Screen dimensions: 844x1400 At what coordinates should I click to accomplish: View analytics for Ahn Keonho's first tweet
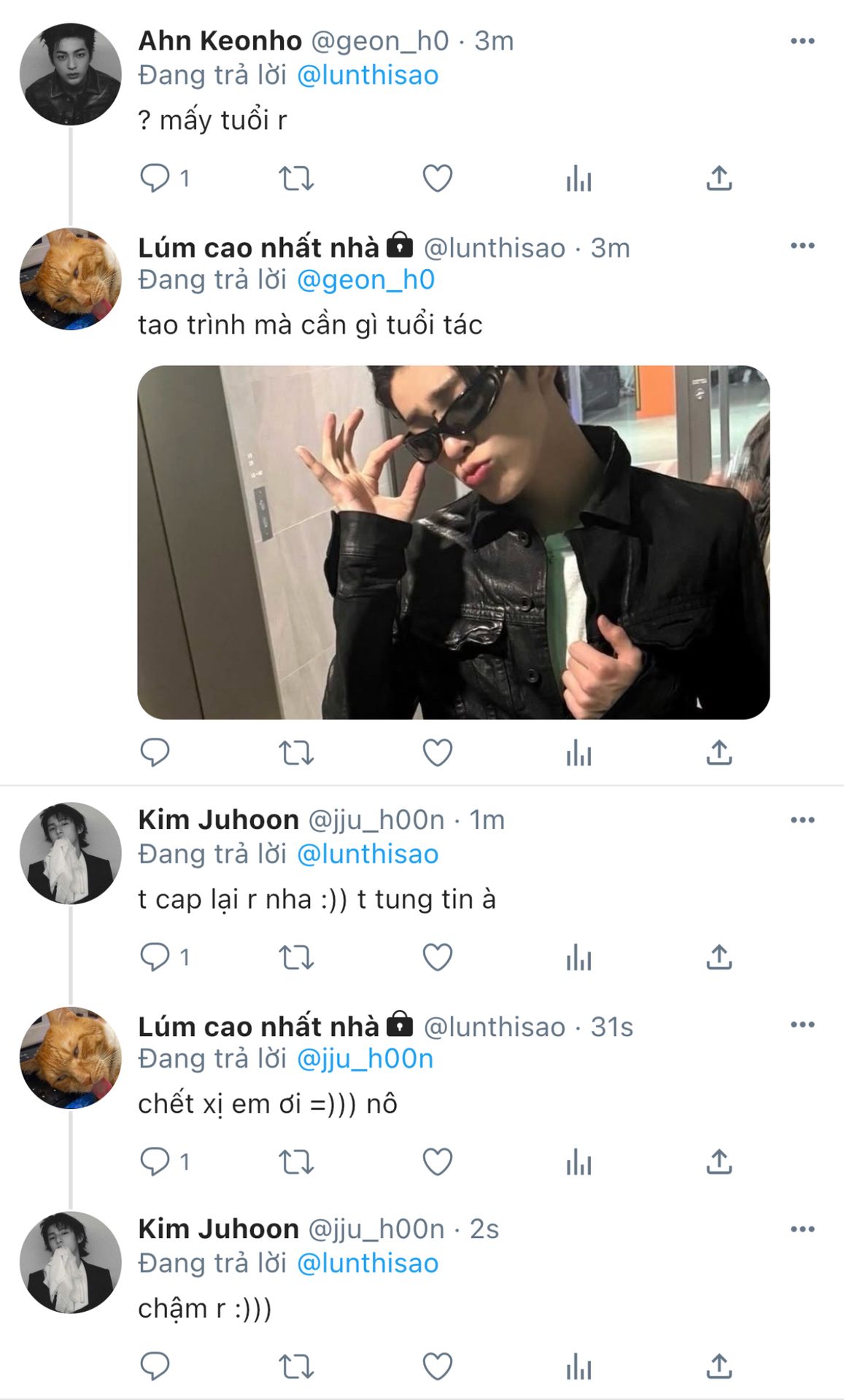pos(578,179)
